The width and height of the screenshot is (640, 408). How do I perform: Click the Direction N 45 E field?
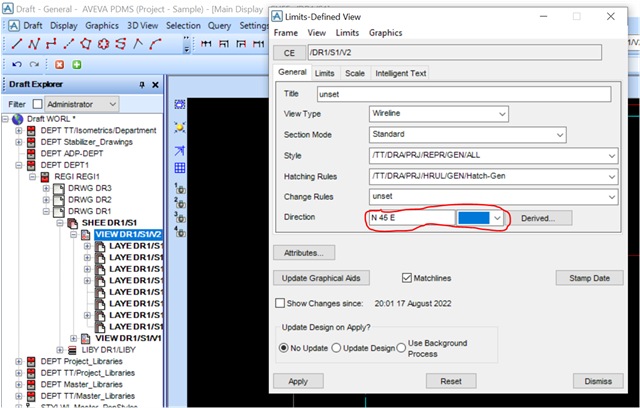(411, 218)
